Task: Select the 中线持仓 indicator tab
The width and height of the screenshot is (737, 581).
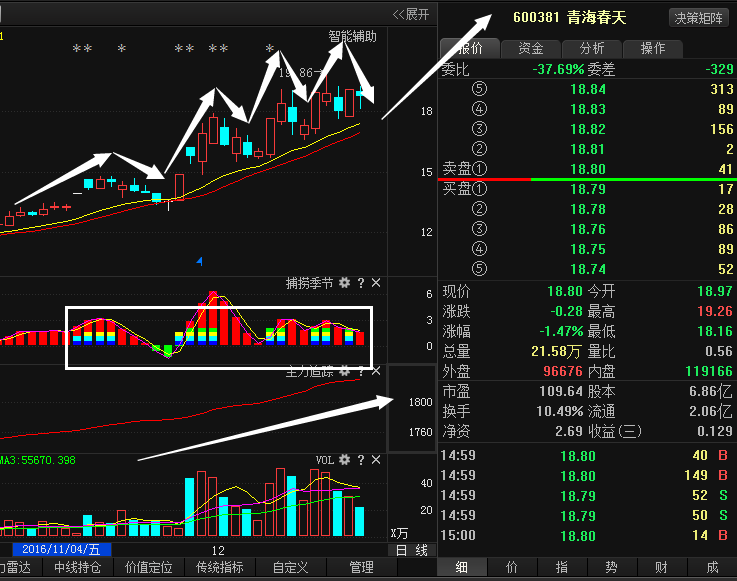Action: coord(77,568)
